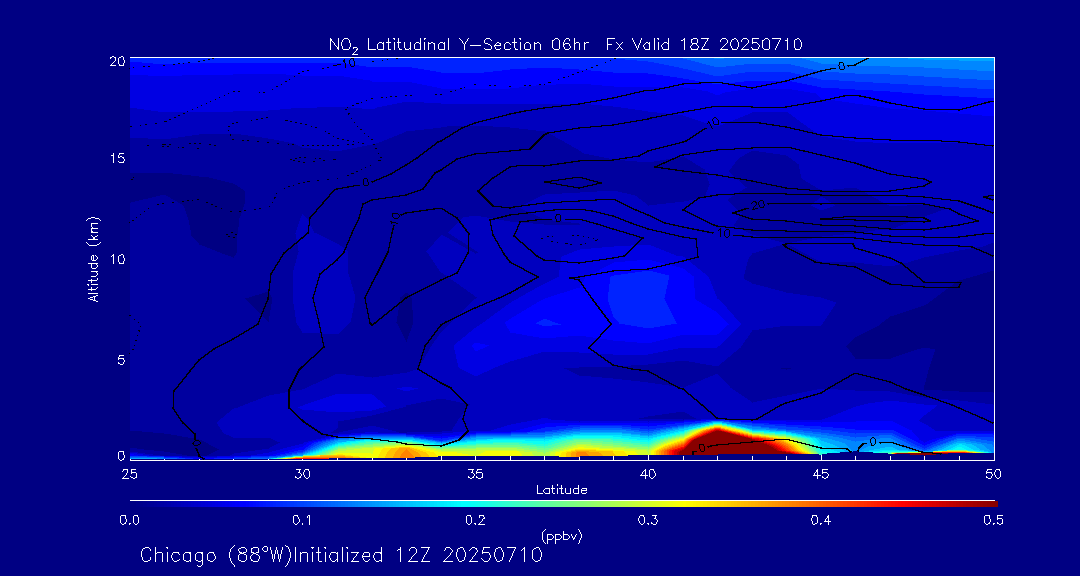Click colorbar label 0.3

click(648, 520)
